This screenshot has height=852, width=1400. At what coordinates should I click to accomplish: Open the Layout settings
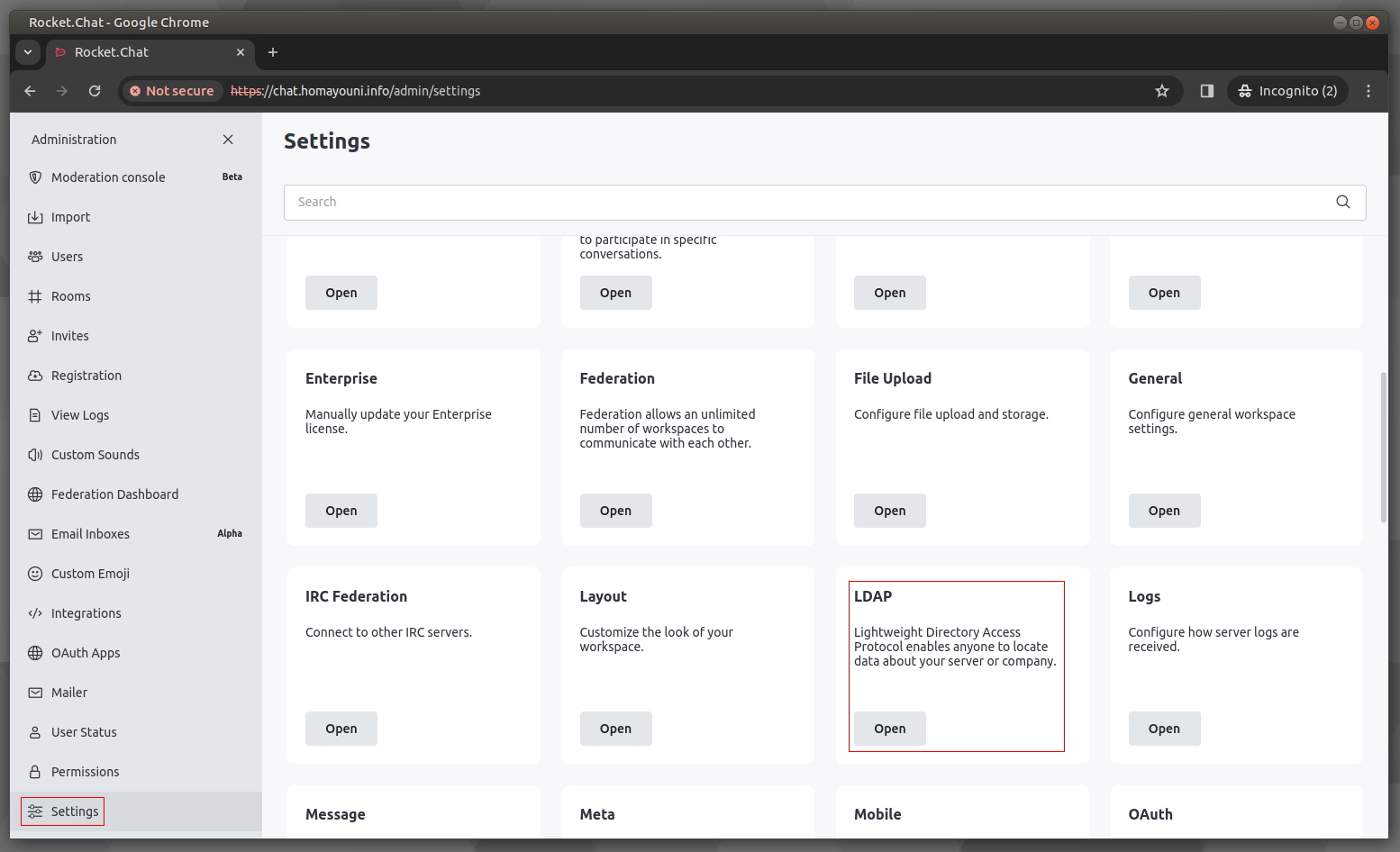click(615, 729)
